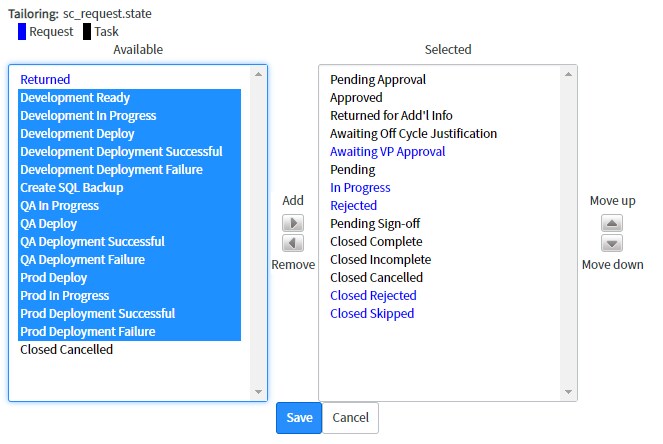Cancel the tailoring dialog
The width and height of the screenshot is (663, 444).
coord(350,418)
